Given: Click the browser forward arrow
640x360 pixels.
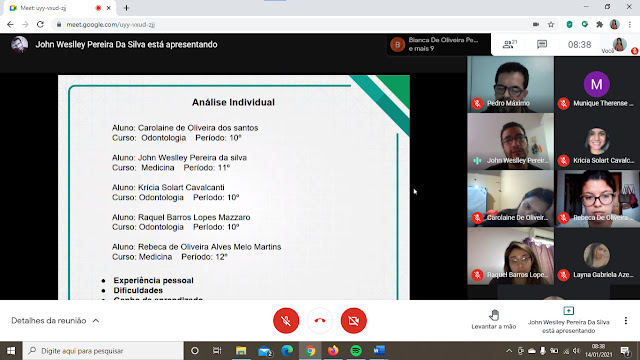Looking at the screenshot, I should click(25, 24).
